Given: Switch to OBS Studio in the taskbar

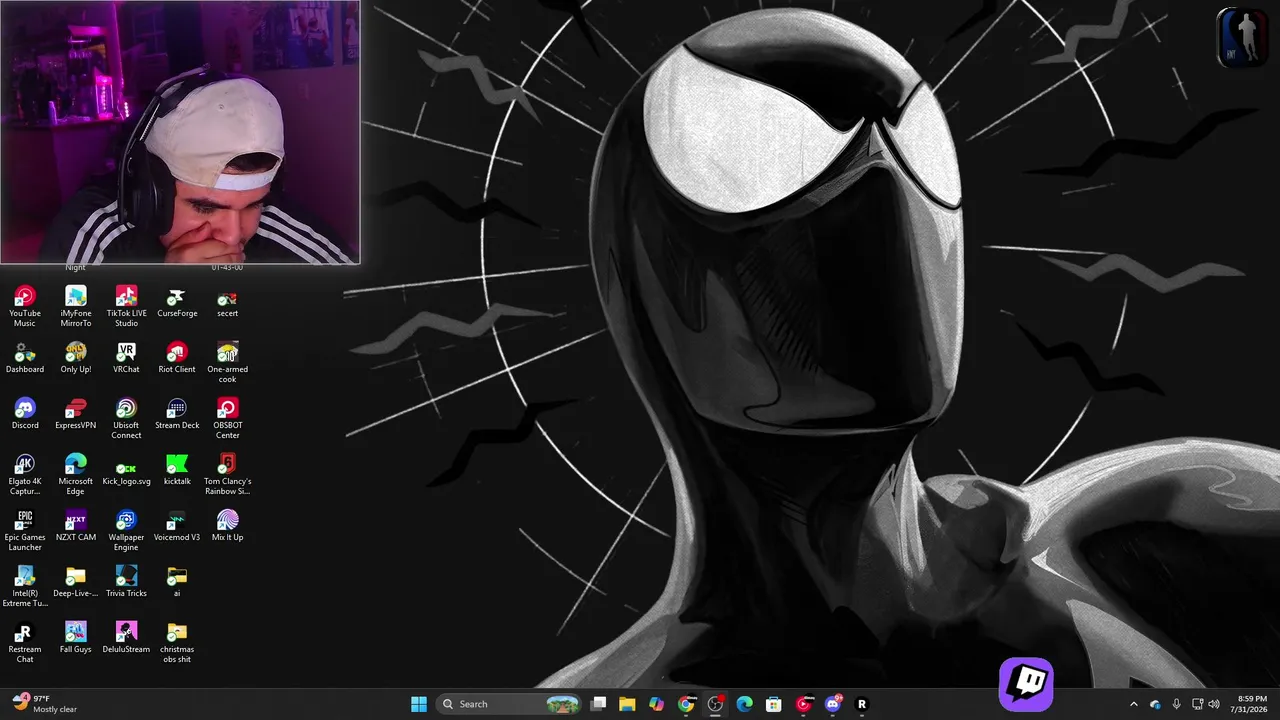Looking at the screenshot, I should [715, 704].
